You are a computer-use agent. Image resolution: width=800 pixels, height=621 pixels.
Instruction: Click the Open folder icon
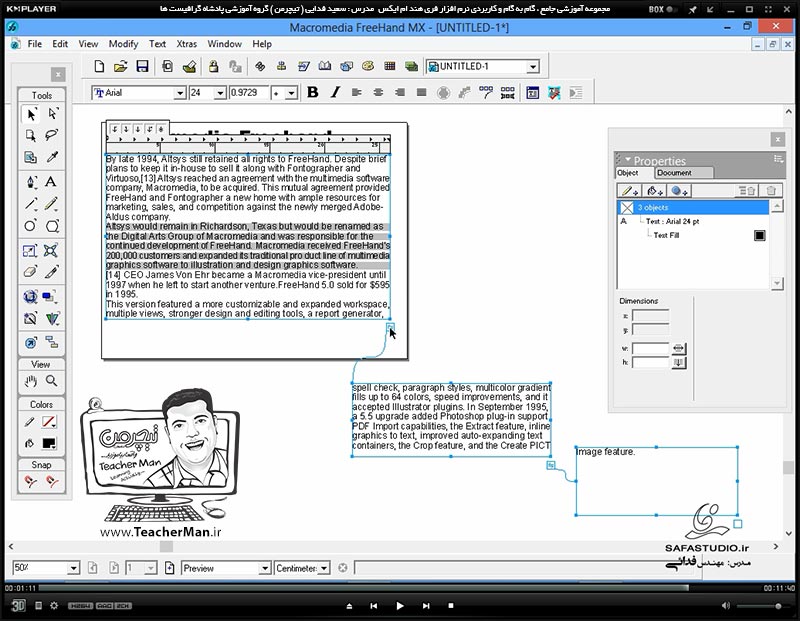pos(120,66)
